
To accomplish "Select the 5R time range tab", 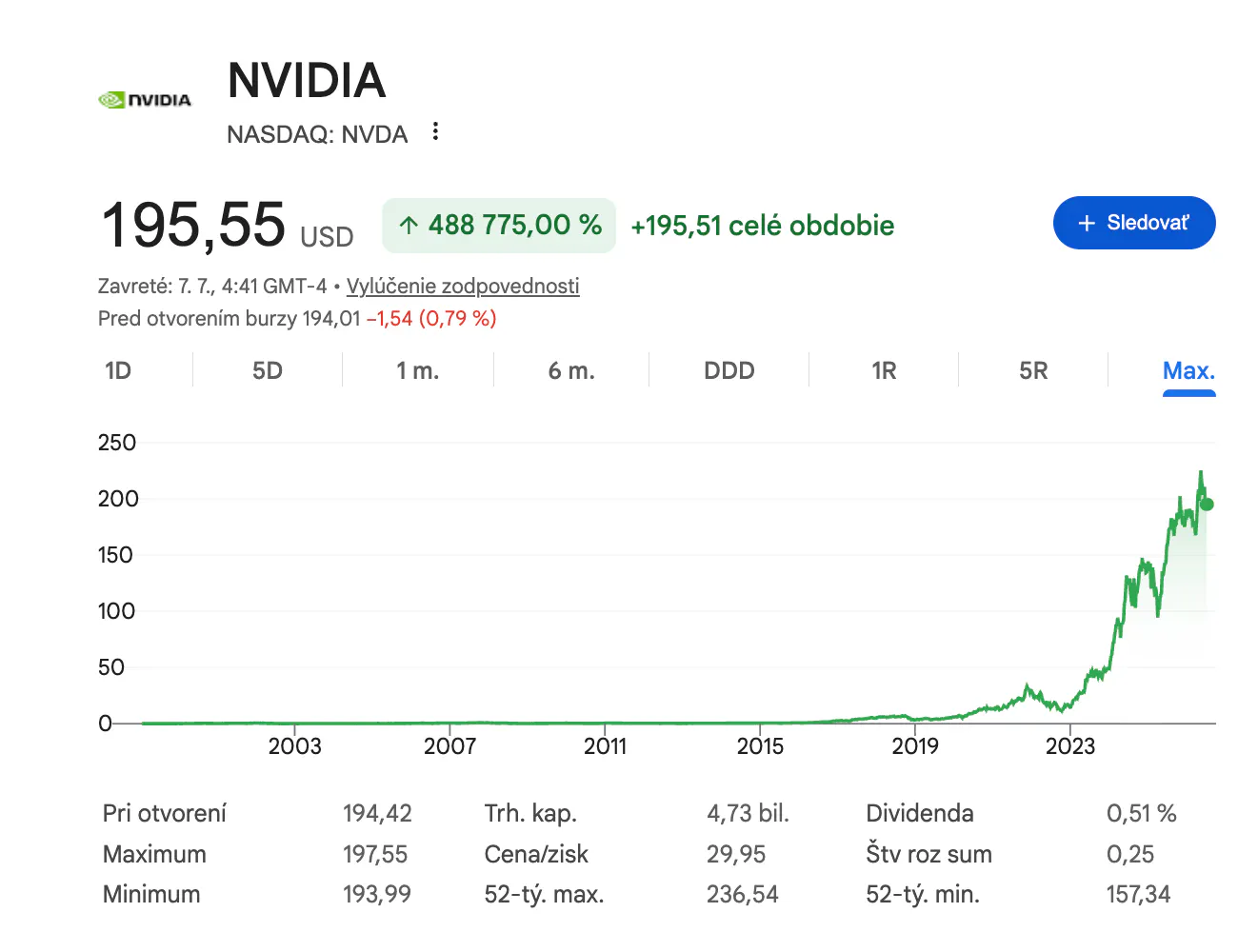I will coord(1033,370).
